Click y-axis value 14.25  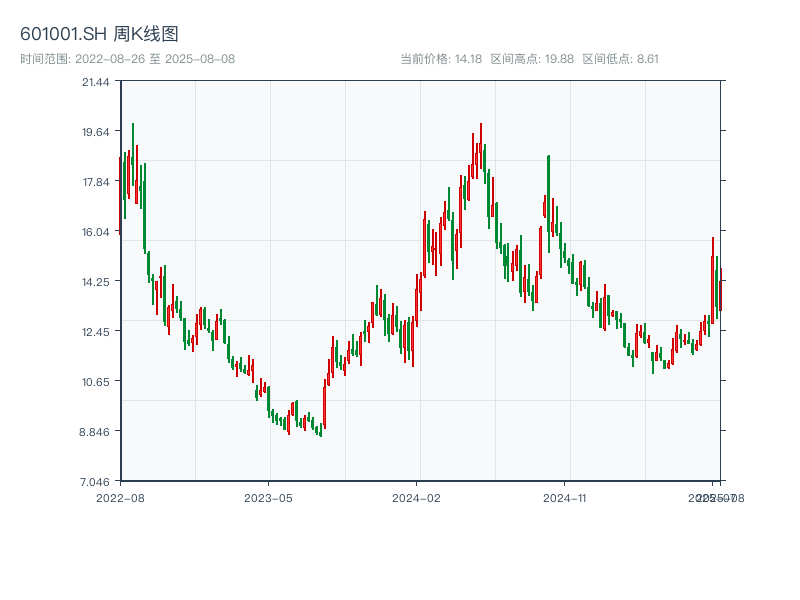[95, 282]
